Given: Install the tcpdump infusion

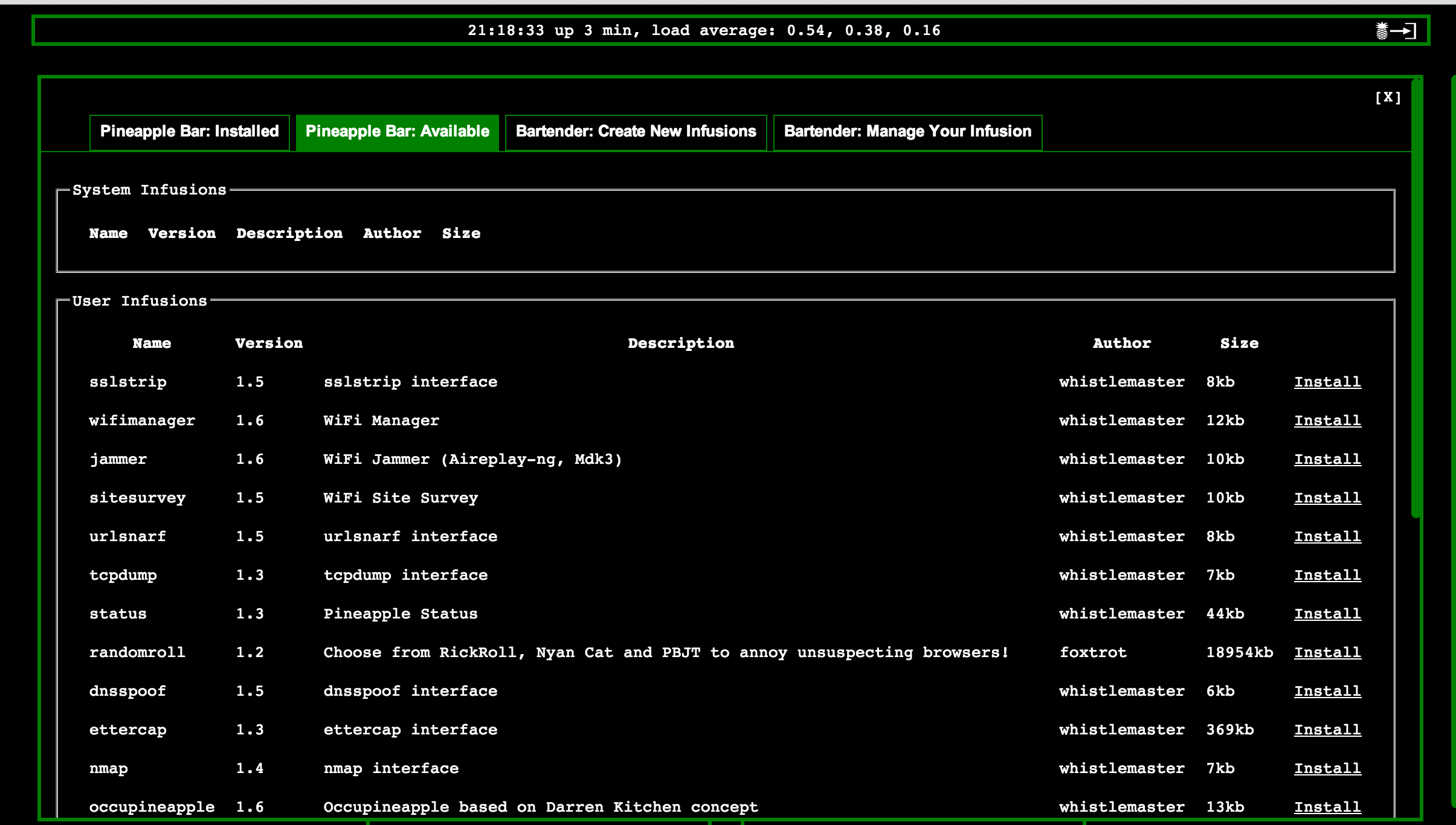Looking at the screenshot, I should tap(1327, 576).
